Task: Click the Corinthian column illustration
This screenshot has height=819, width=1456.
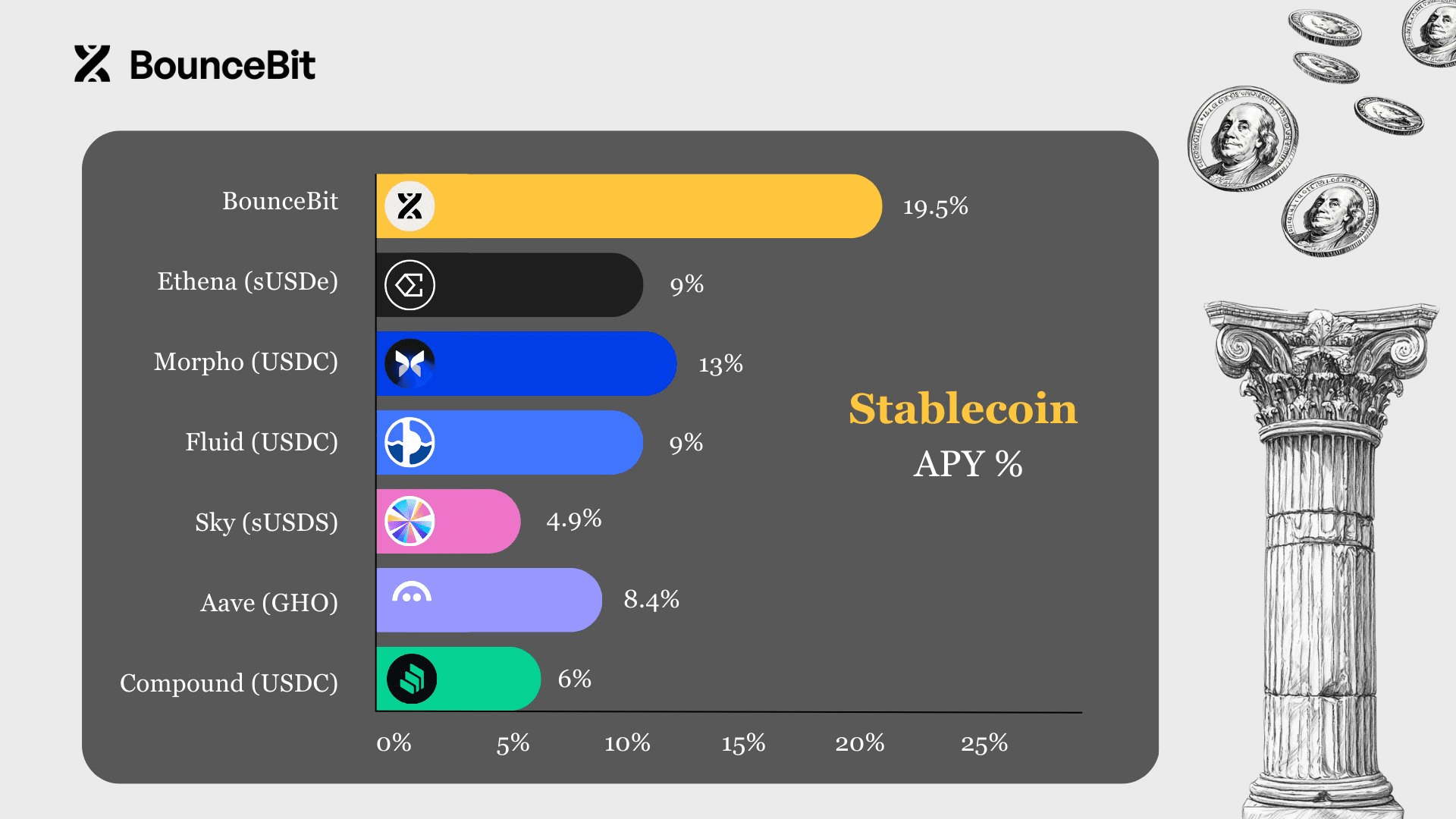Action: click(x=1321, y=560)
